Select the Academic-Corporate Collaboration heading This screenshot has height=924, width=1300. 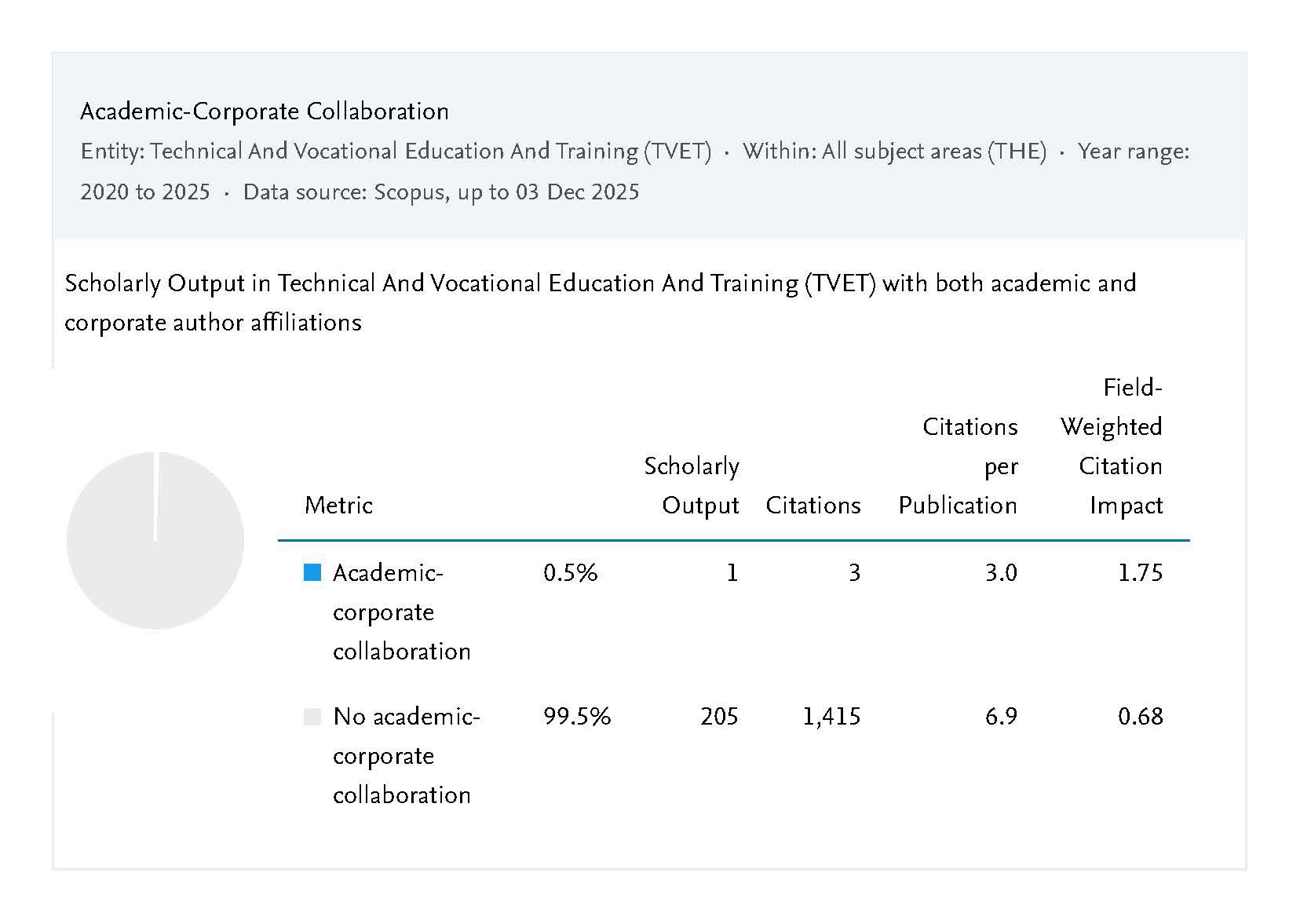pyautogui.click(x=265, y=111)
